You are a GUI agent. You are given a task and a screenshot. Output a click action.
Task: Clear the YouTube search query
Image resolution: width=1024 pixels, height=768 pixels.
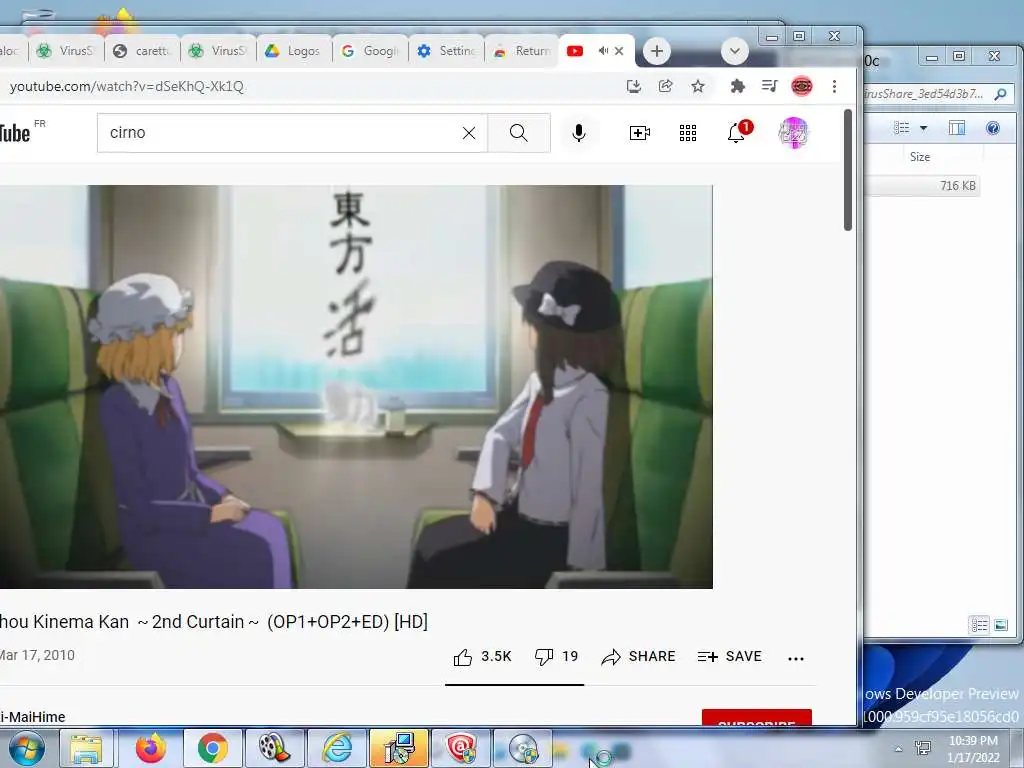point(469,133)
